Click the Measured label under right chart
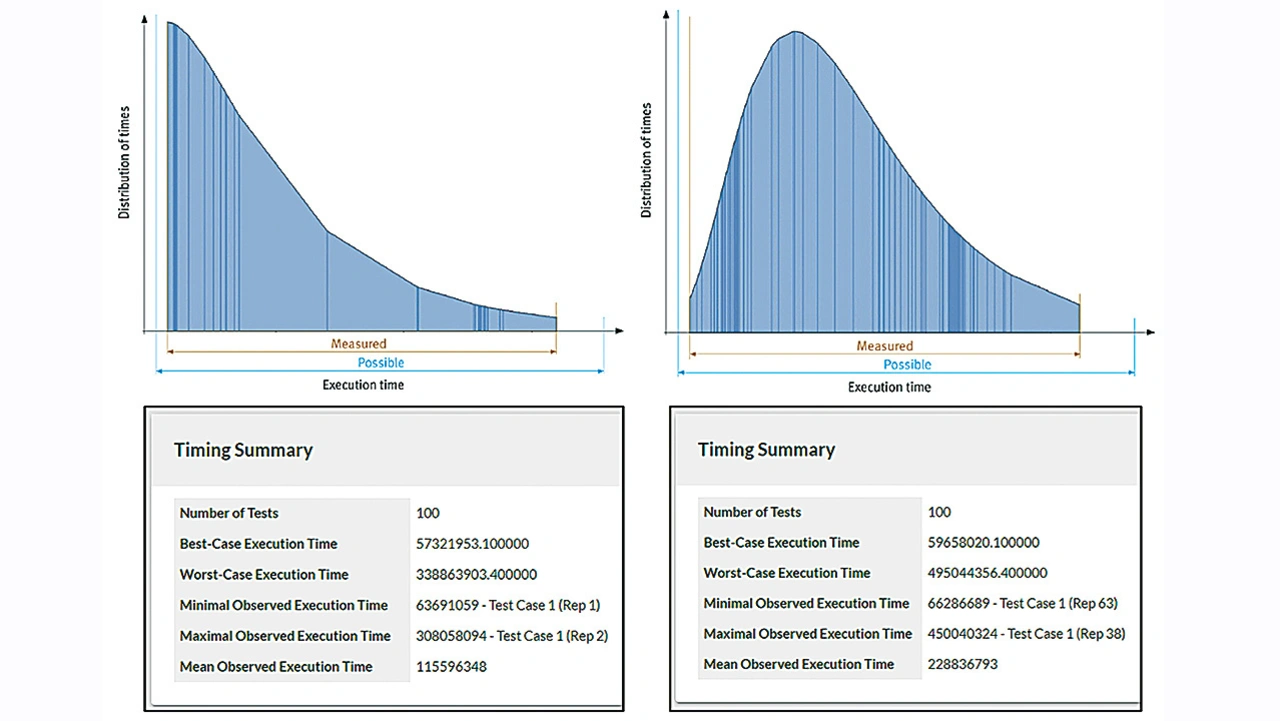The image size is (1280, 721). point(884,346)
